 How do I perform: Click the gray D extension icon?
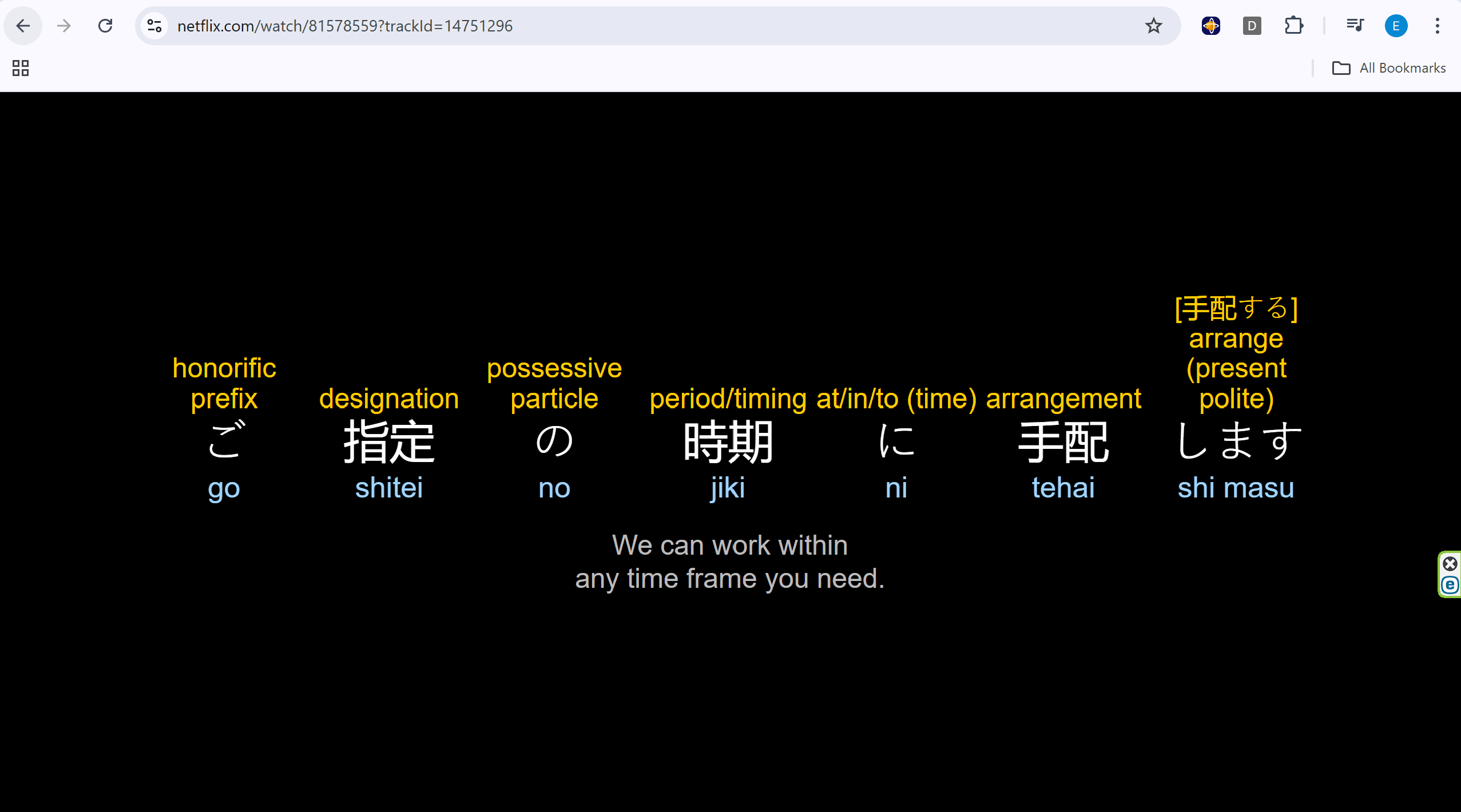click(x=1252, y=26)
